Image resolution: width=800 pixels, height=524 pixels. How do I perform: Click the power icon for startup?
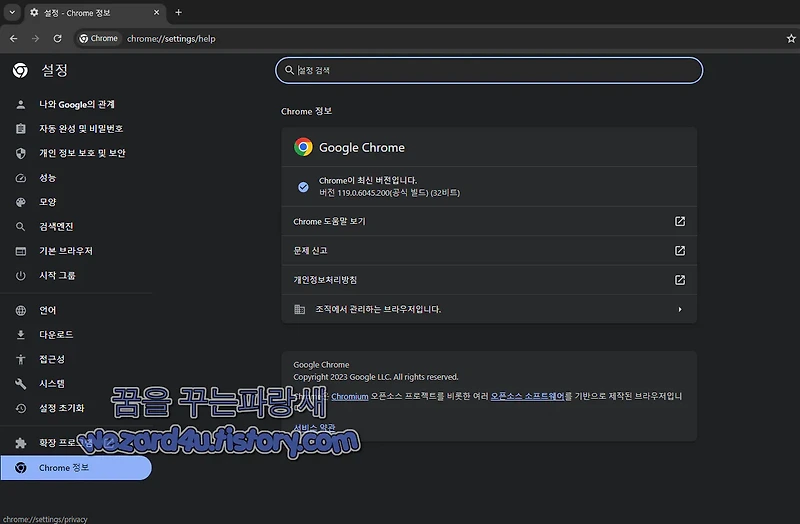(x=20, y=276)
